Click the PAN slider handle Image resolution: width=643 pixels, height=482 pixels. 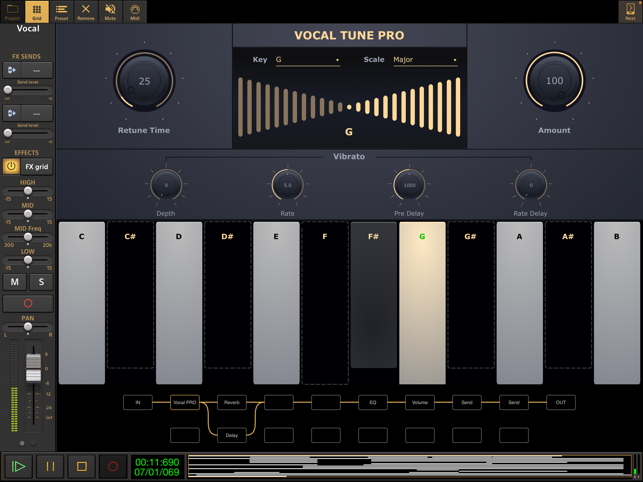(27, 327)
